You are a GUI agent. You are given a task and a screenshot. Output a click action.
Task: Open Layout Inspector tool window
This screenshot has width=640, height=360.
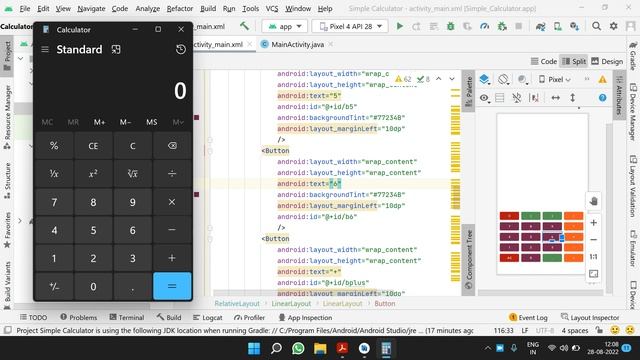point(590,317)
